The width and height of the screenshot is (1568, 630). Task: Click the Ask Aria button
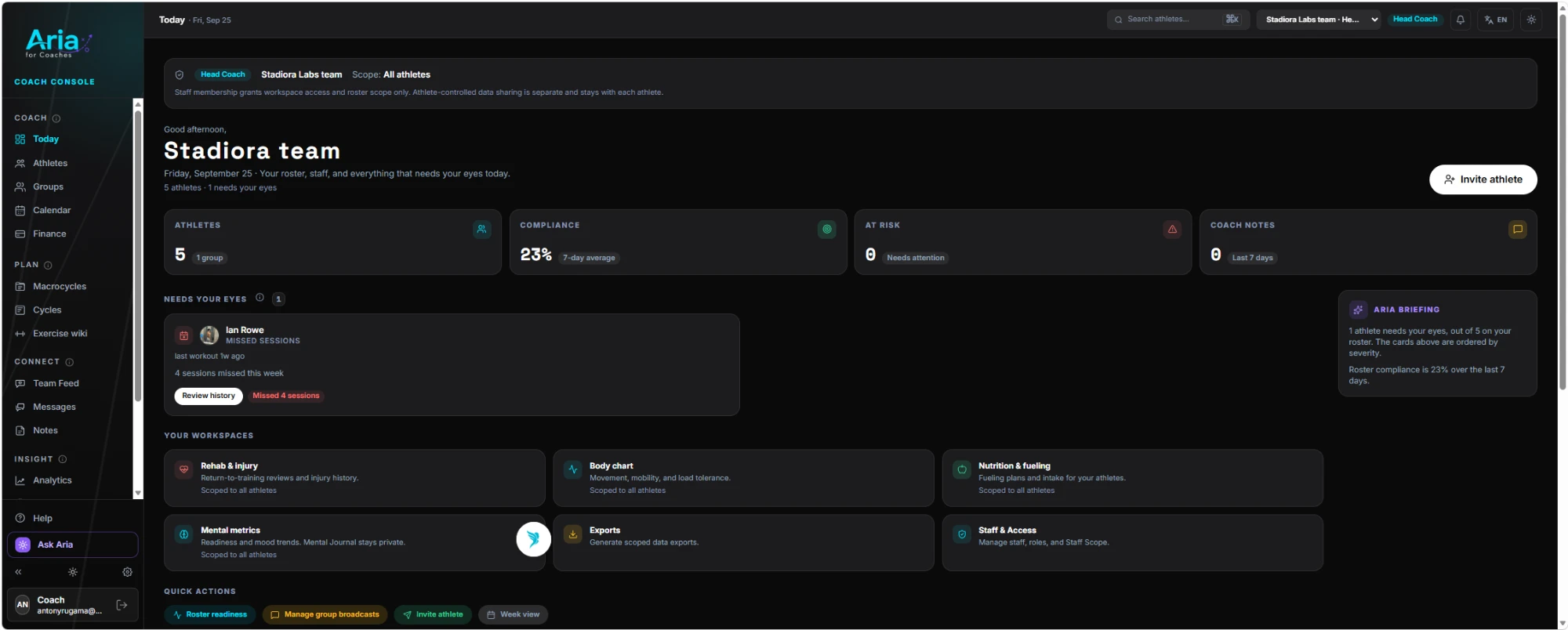(72, 545)
